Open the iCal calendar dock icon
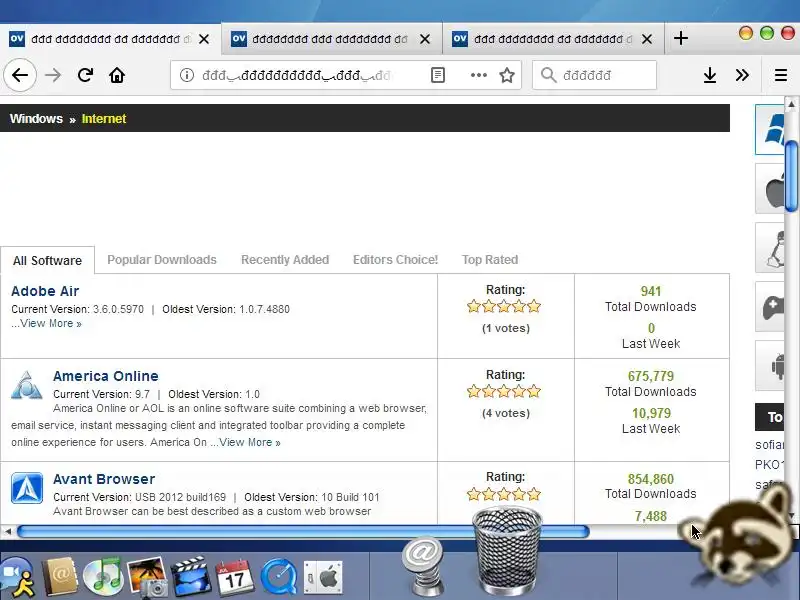Viewport: 800px width, 600px height. pyautogui.click(x=234, y=578)
